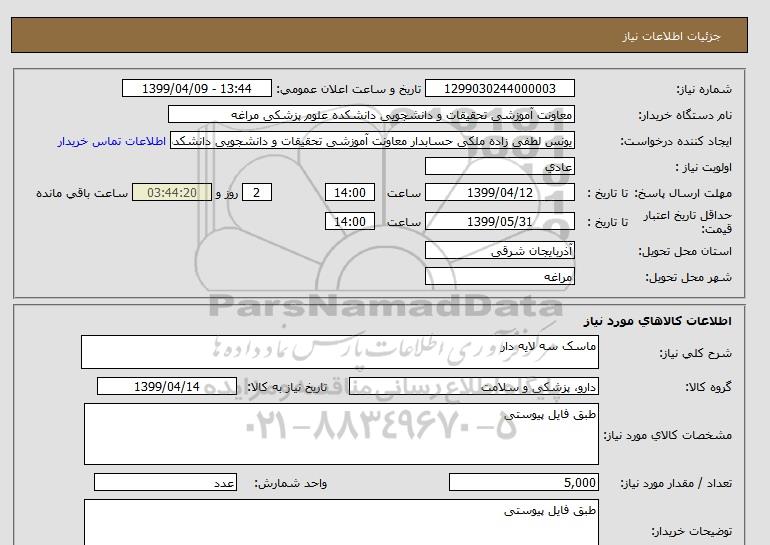Click the ایجاد کننده درخواست label
The height and width of the screenshot is (545, 770).
pyautogui.click(x=676, y=141)
